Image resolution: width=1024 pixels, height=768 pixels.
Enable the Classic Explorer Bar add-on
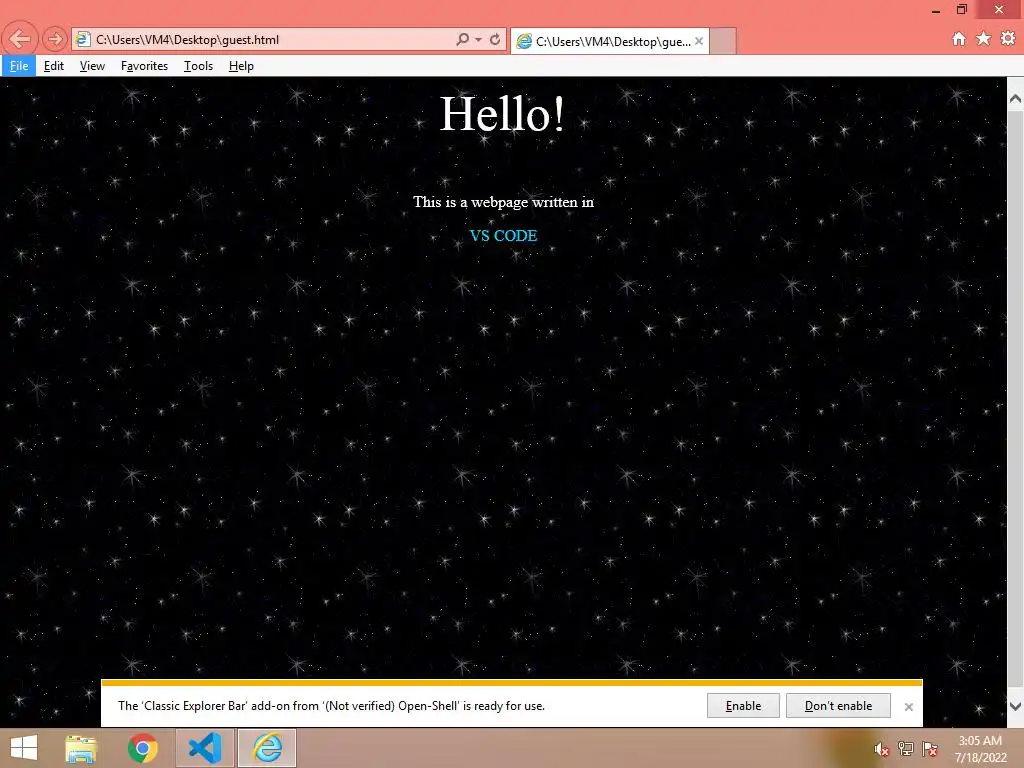click(x=743, y=705)
